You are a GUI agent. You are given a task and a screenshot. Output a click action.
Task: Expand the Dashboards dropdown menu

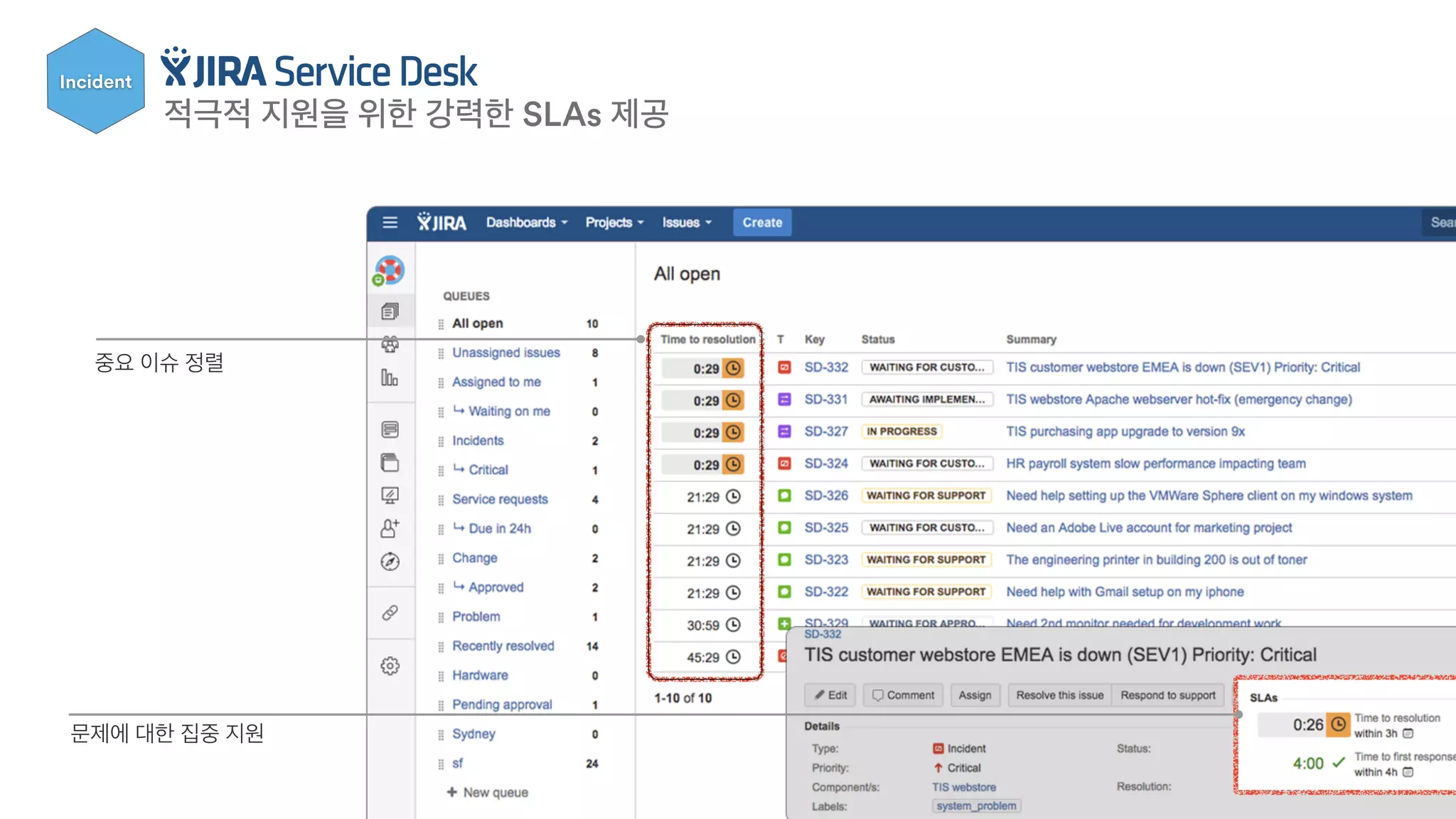point(527,223)
